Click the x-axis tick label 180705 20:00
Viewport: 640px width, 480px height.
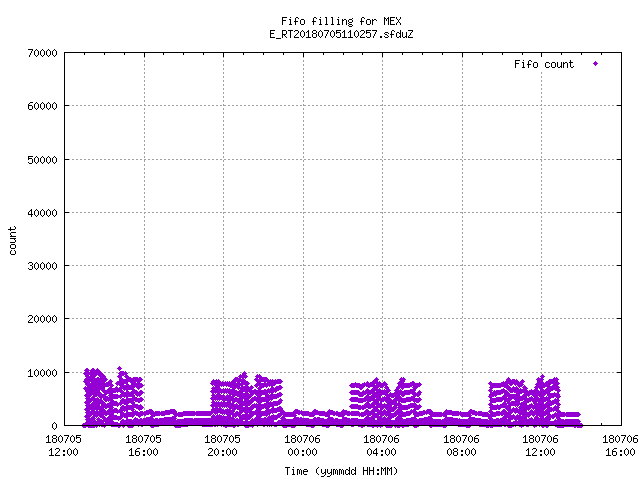pos(223,446)
